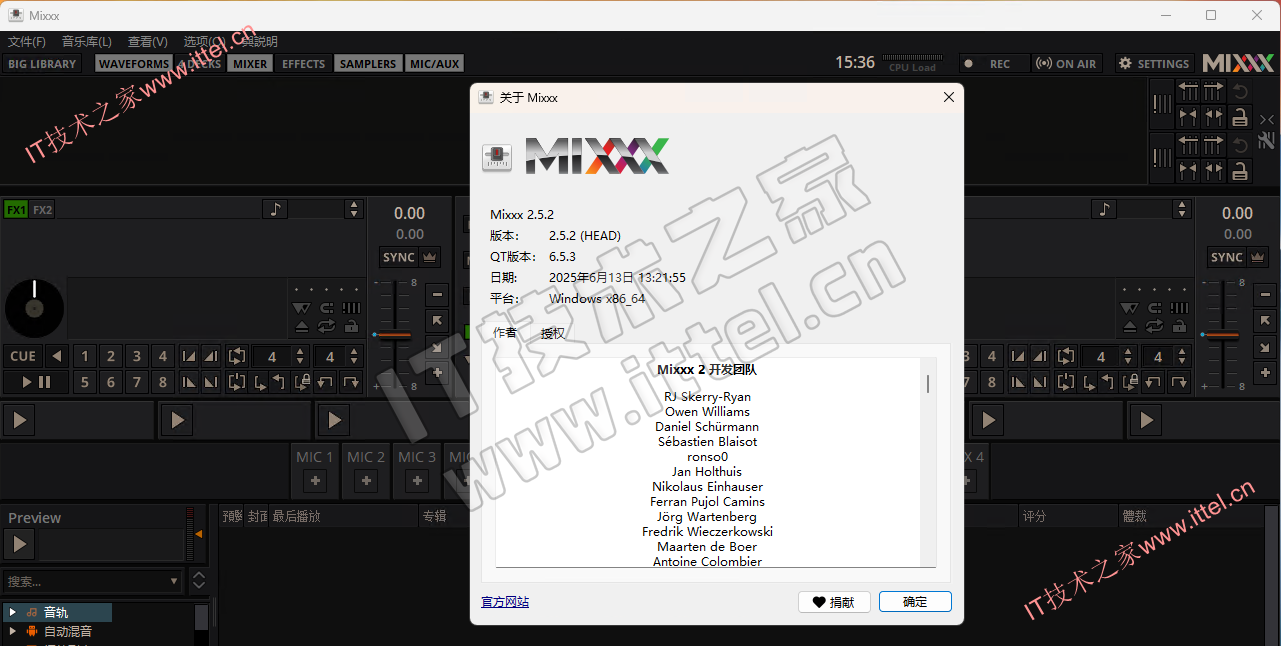1281x646 pixels.
Task: Expand the 音轨 tree item
Action: coord(13,612)
